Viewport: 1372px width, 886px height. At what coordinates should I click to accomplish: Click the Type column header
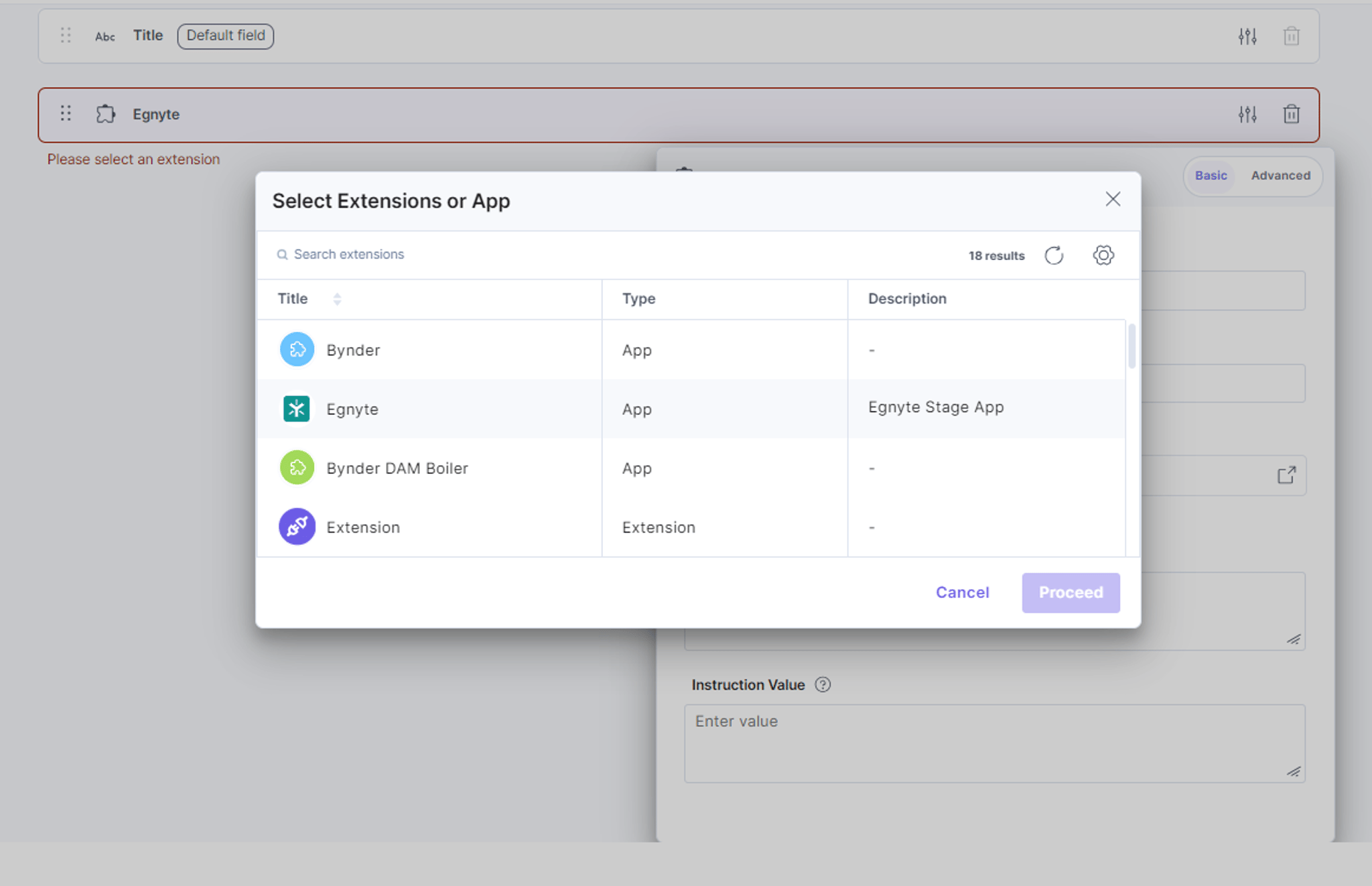[638, 299]
